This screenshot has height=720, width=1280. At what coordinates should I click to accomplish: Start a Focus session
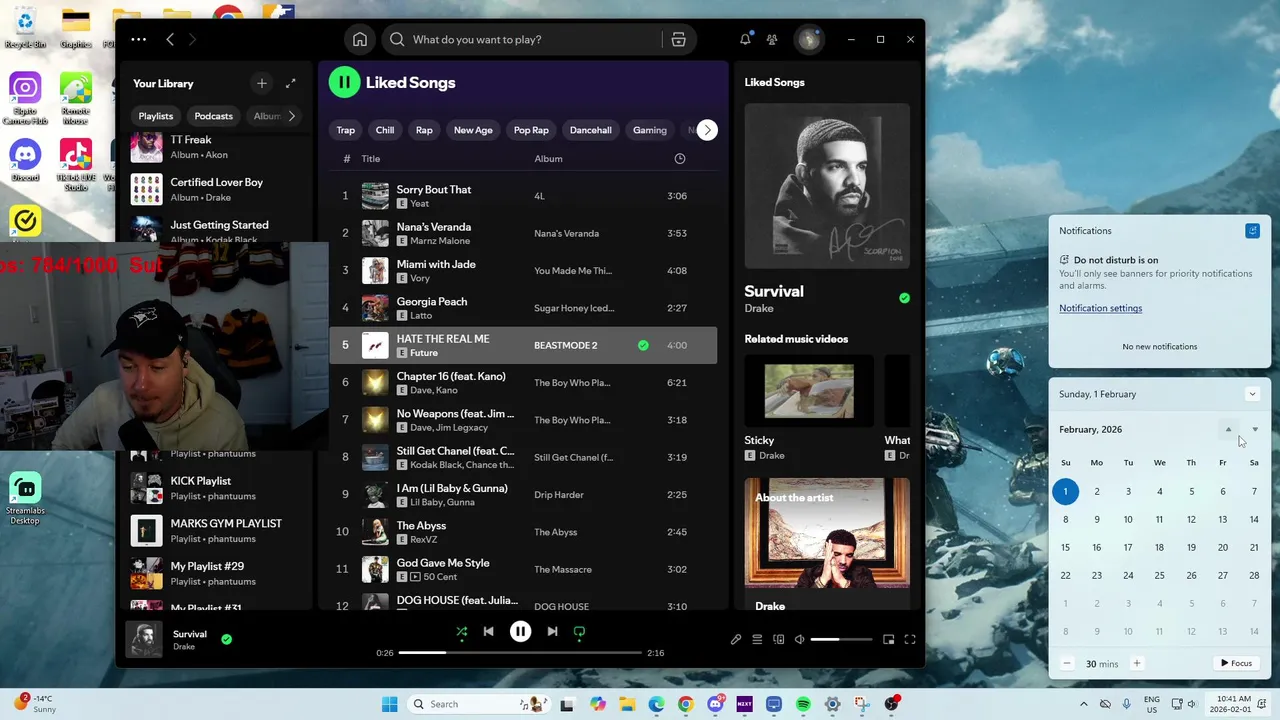[x=1236, y=663]
